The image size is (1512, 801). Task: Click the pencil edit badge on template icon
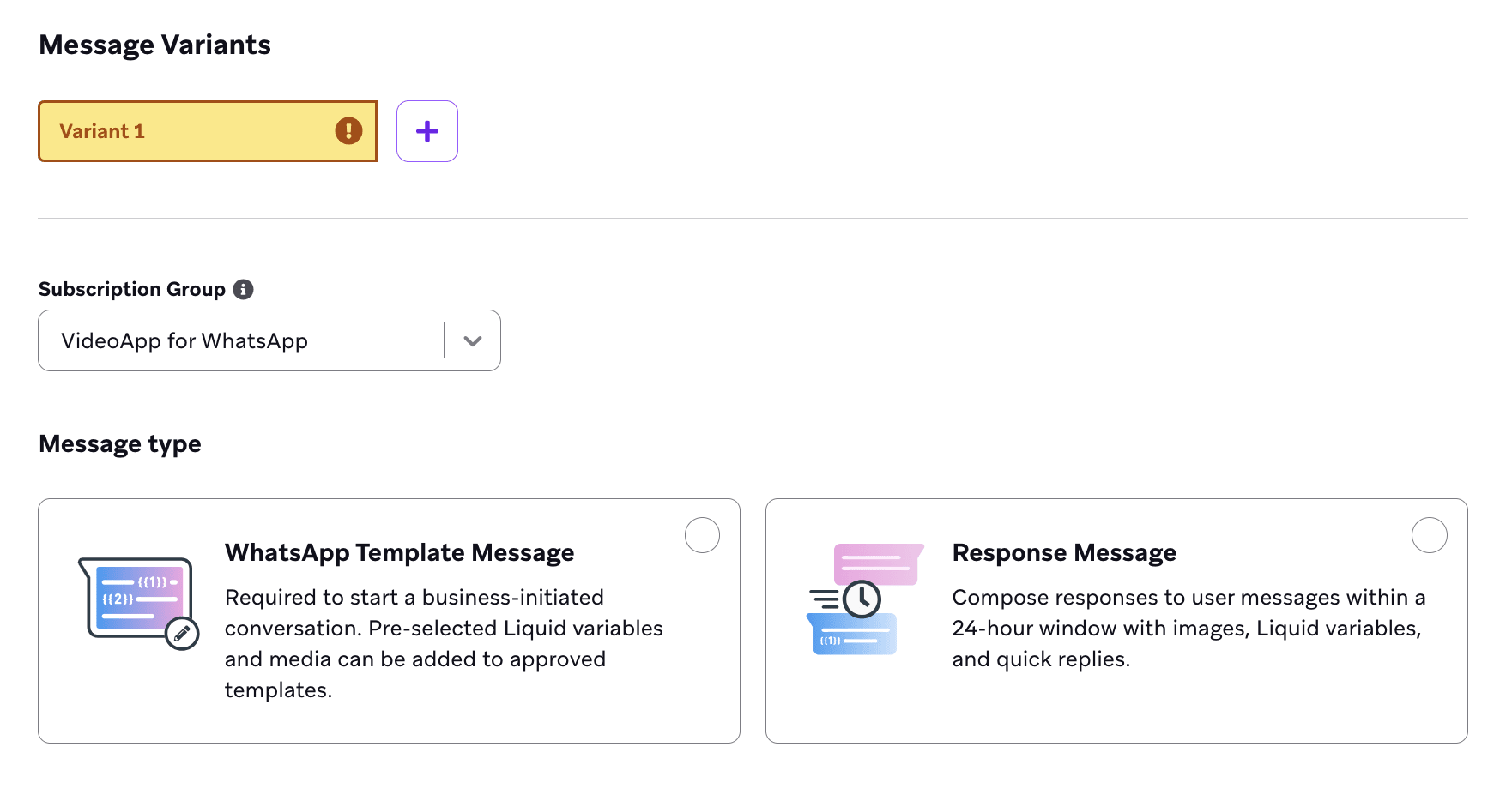coord(182,634)
